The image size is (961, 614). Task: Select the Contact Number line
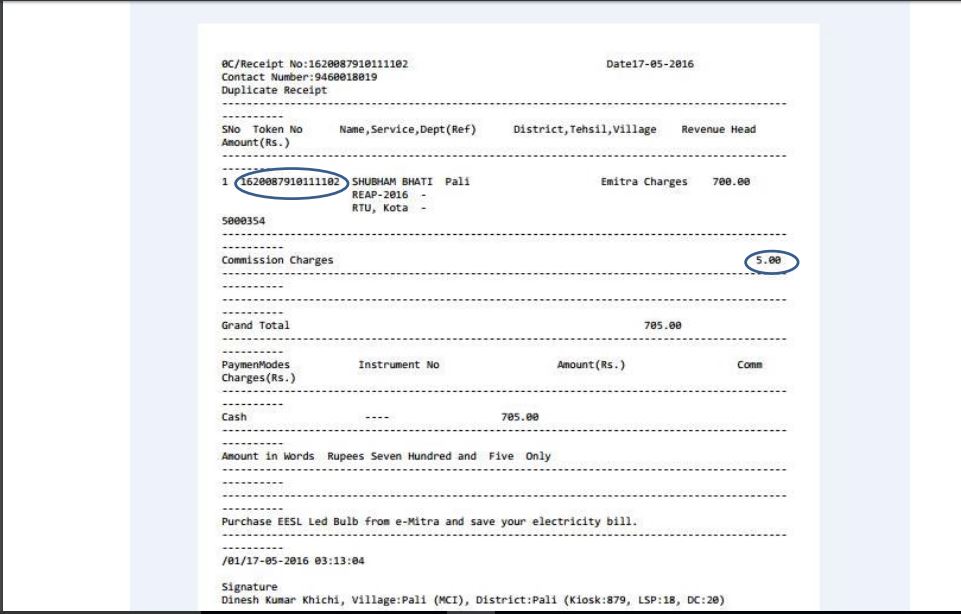[299, 77]
